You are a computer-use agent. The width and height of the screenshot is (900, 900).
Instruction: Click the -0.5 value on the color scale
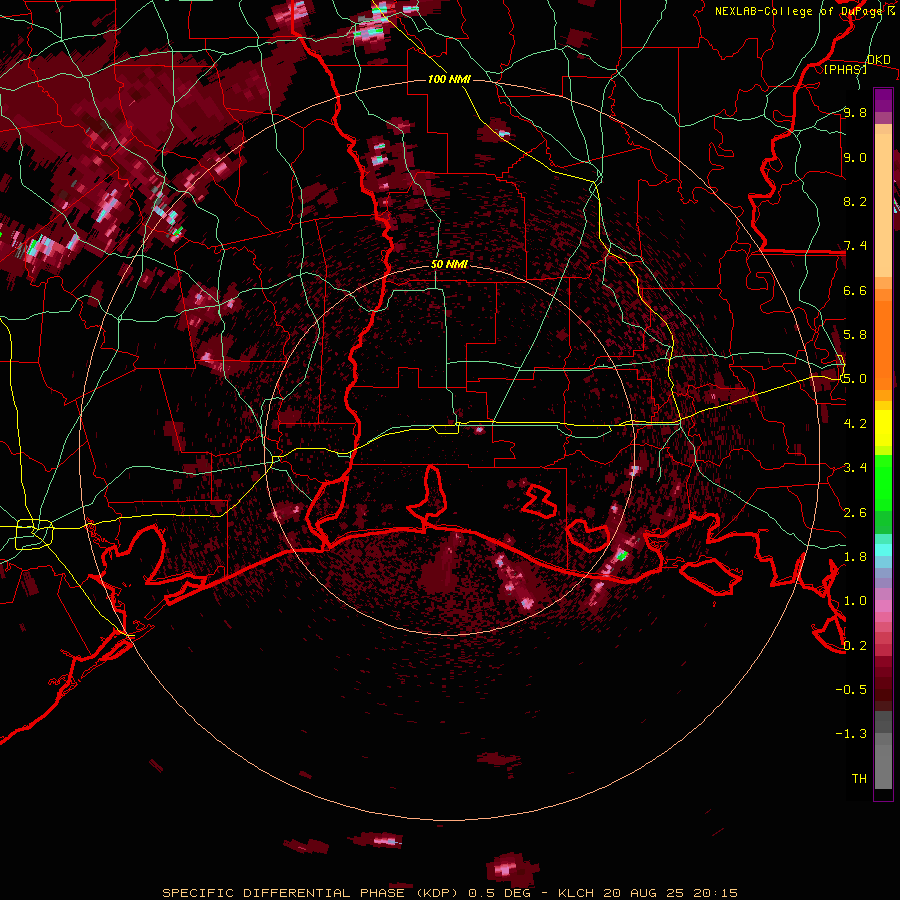pos(851,690)
